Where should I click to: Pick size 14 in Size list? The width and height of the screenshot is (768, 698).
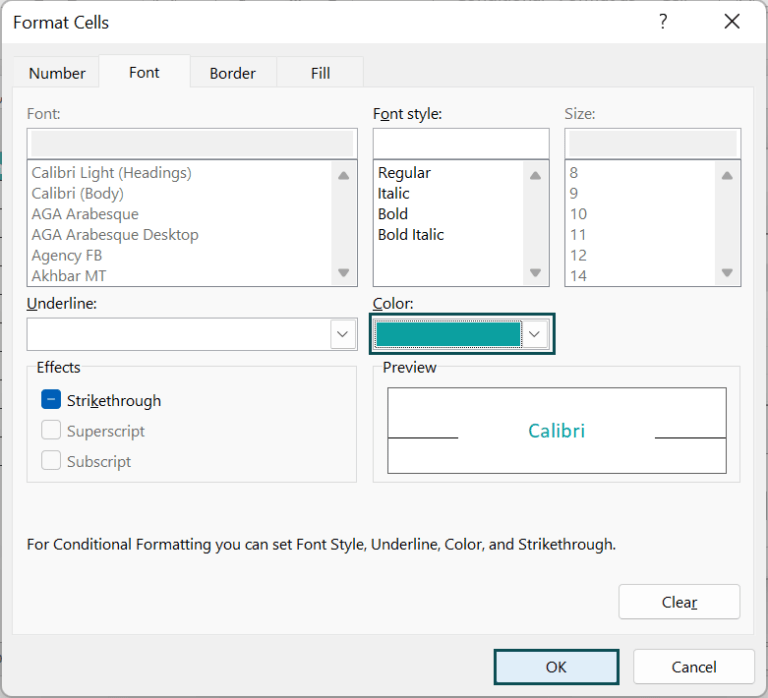click(578, 276)
